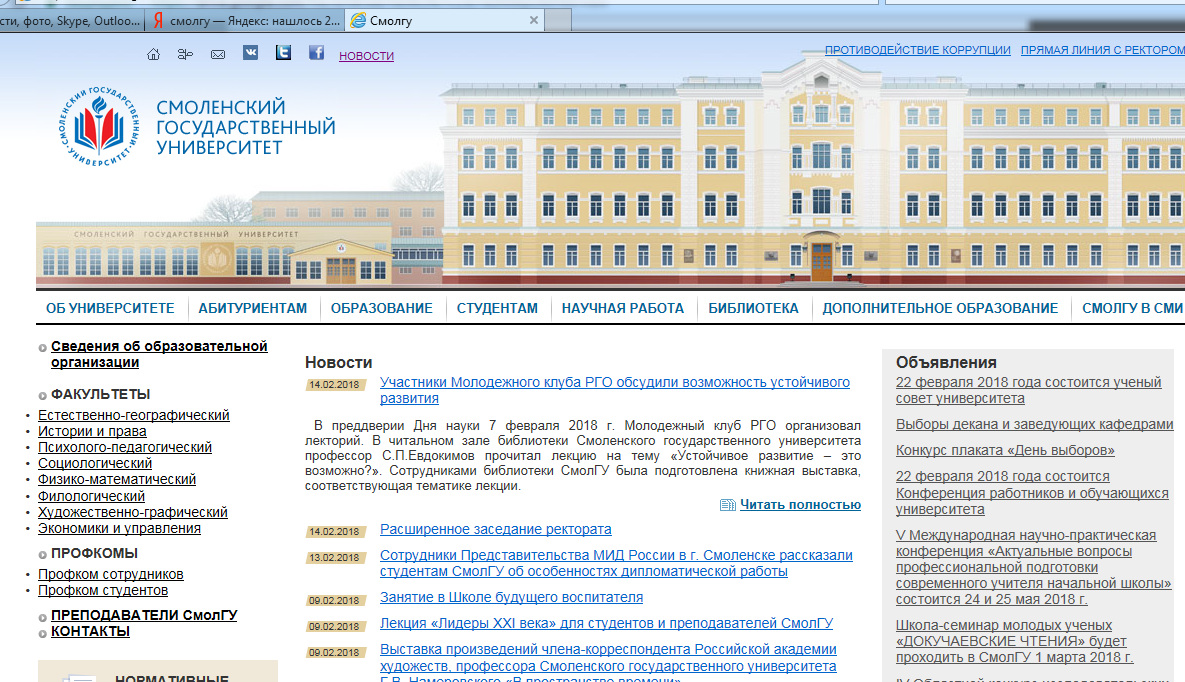Open a new browser tab button
The width and height of the screenshot is (1185, 682).
558,20
